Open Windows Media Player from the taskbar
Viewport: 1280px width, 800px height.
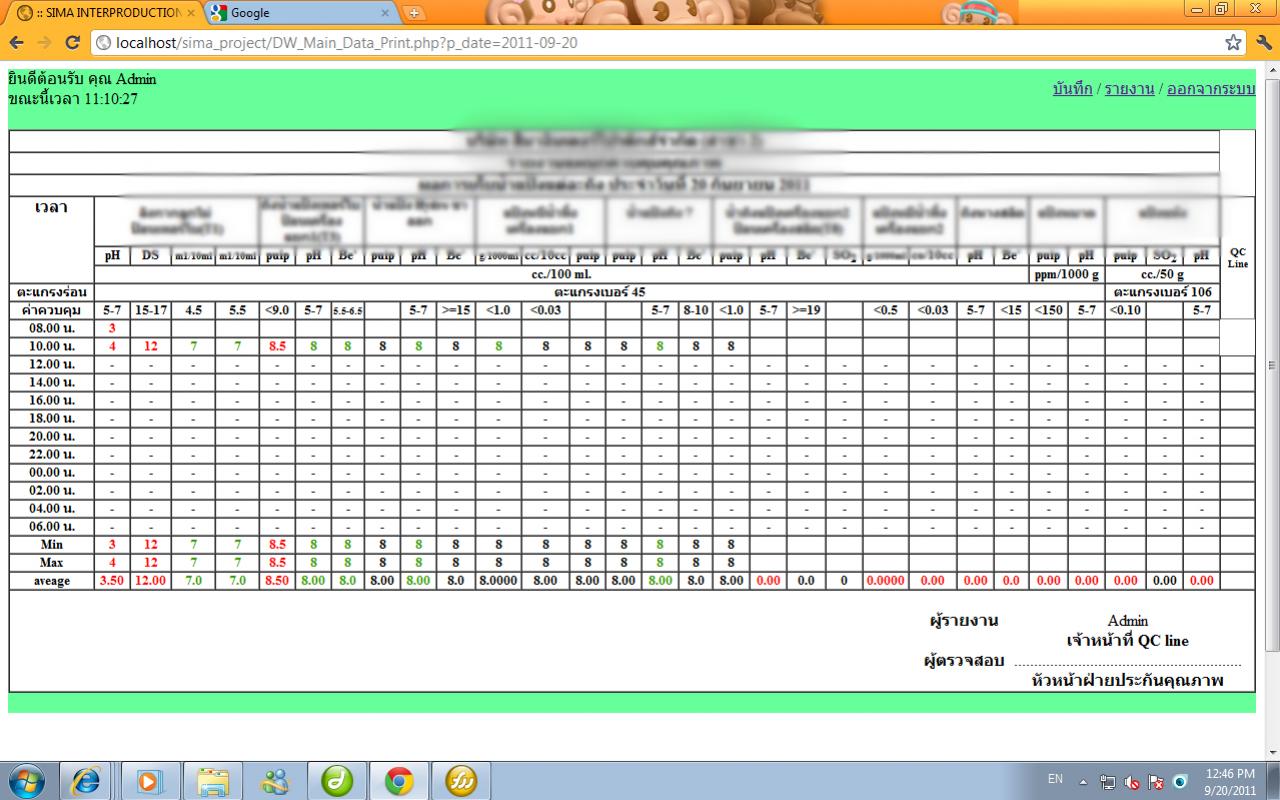pyautogui.click(x=150, y=781)
